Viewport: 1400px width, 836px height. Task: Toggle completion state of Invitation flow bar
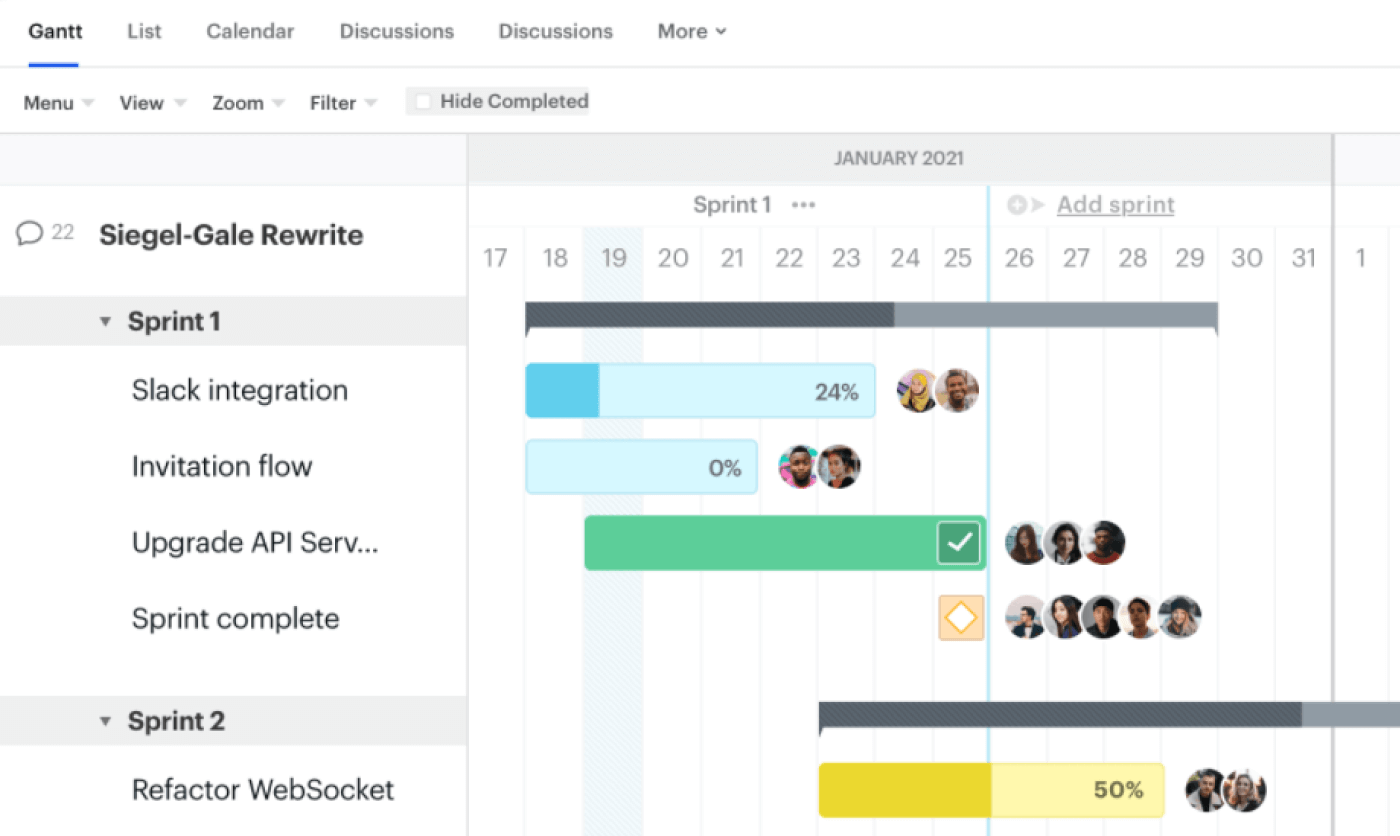pyautogui.click(x=640, y=467)
